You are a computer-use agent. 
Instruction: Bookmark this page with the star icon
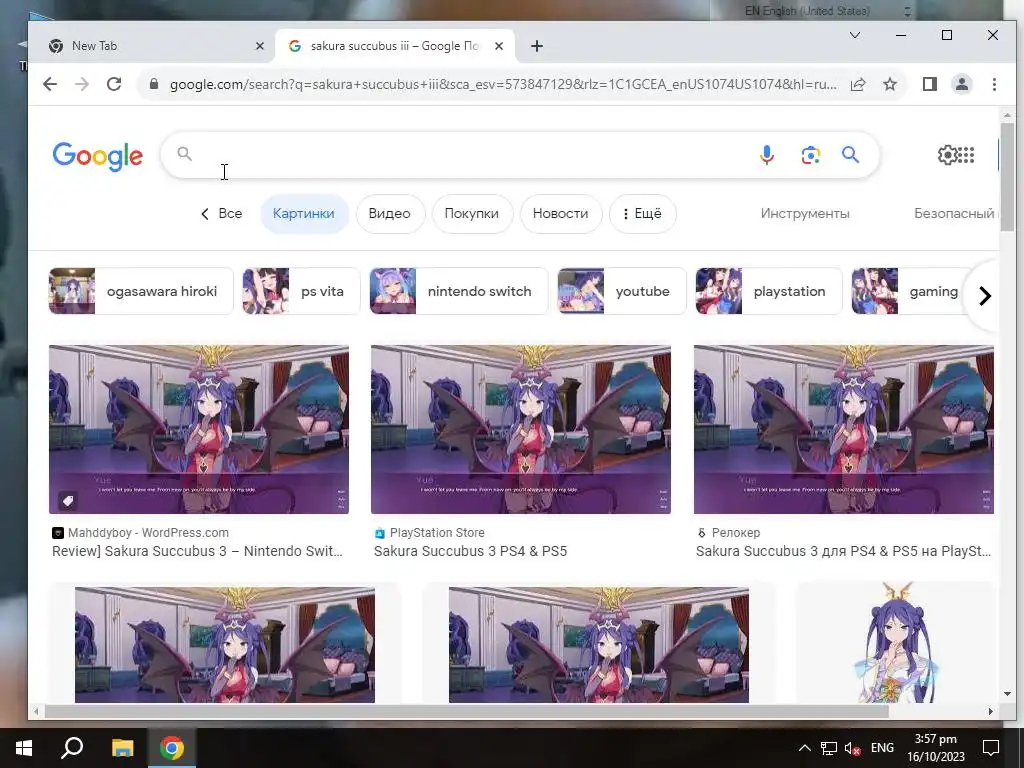[x=890, y=84]
